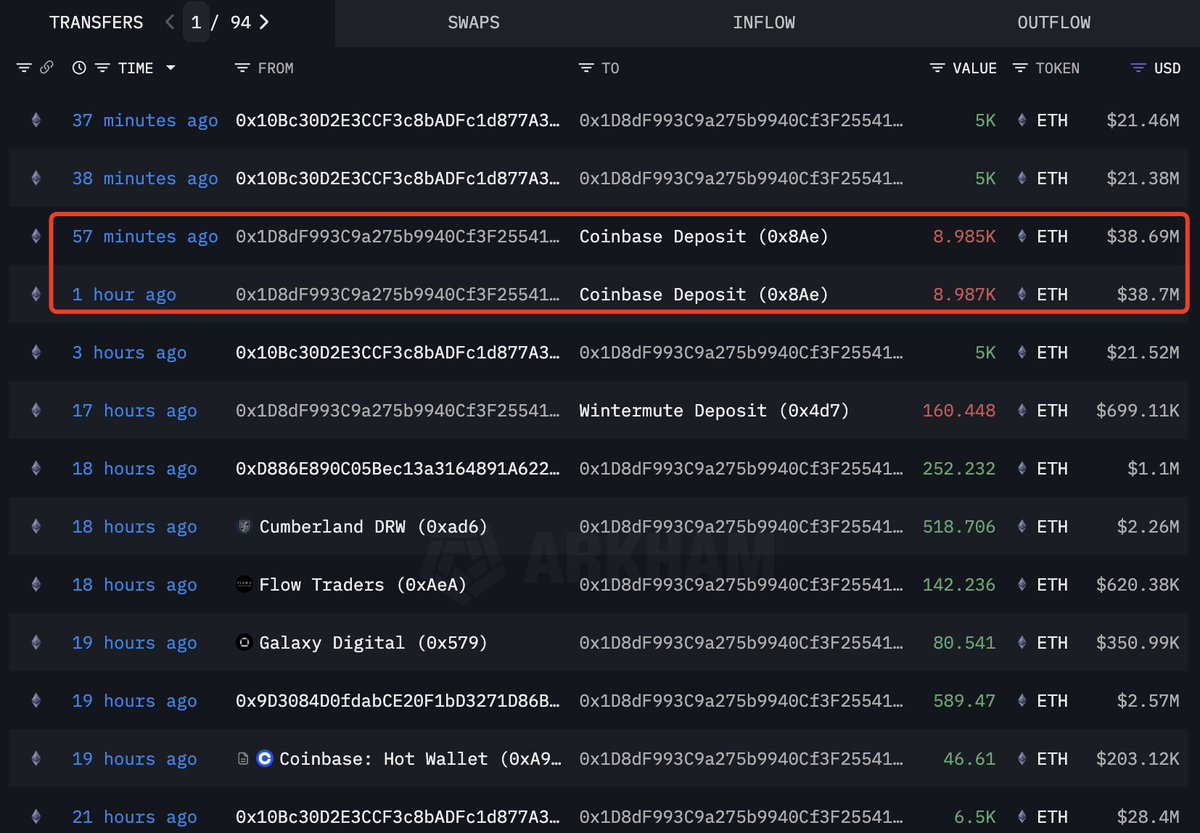Toggle the TIME sort caret
The width and height of the screenshot is (1200, 833).
(170, 68)
